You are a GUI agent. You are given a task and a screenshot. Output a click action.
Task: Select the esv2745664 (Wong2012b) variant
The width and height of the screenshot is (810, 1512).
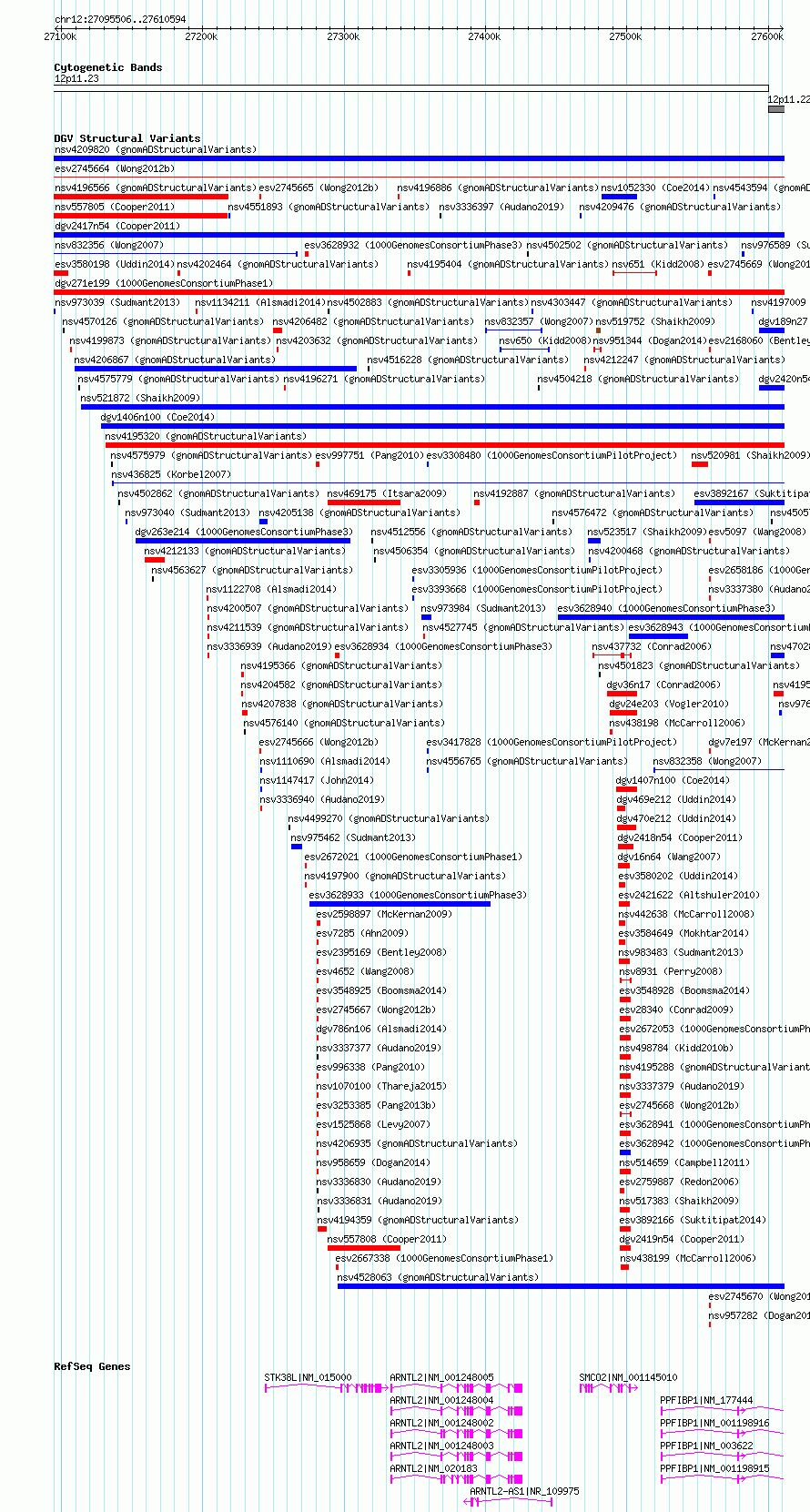point(115,168)
